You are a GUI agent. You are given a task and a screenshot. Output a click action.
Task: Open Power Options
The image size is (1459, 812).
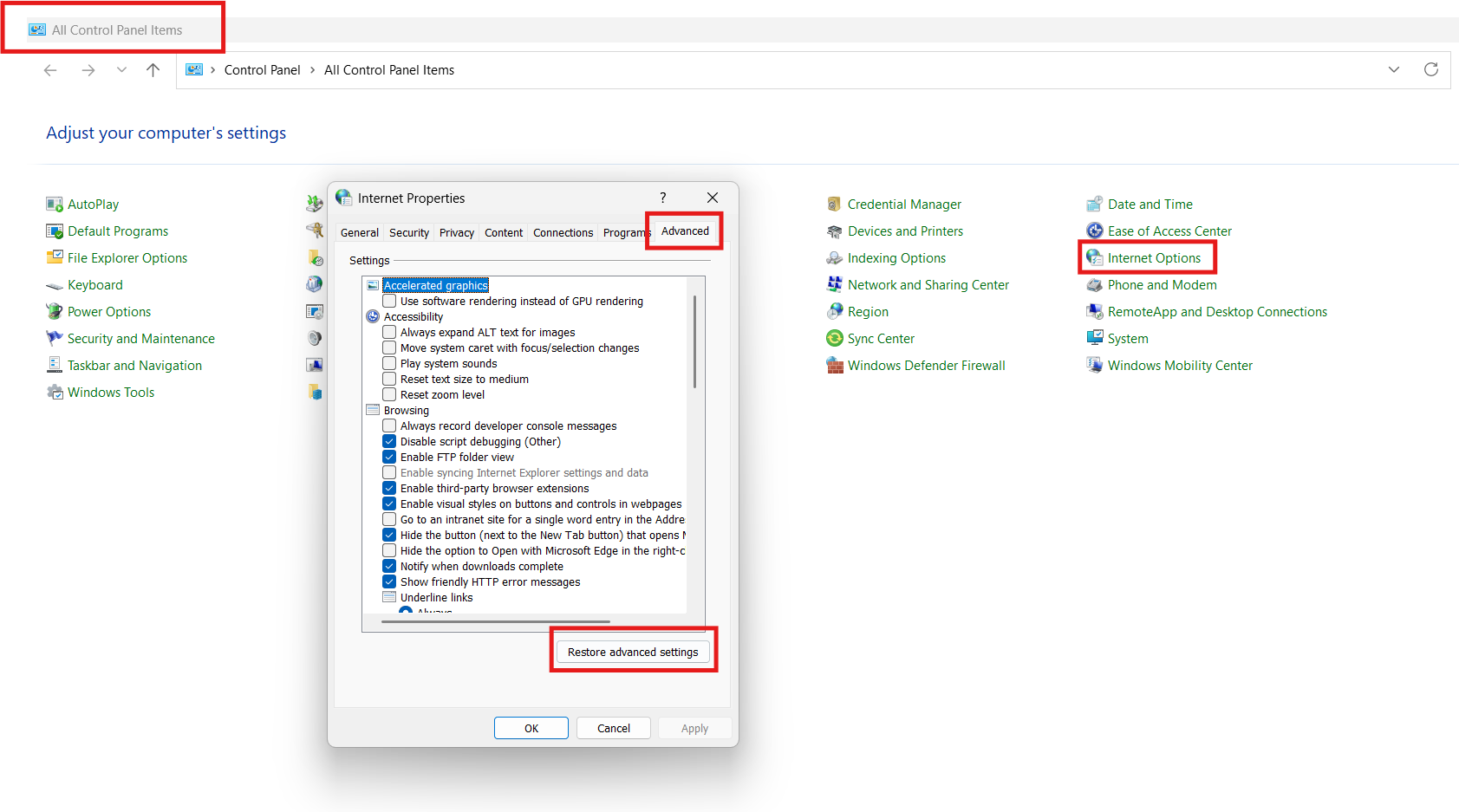pyautogui.click(x=107, y=311)
